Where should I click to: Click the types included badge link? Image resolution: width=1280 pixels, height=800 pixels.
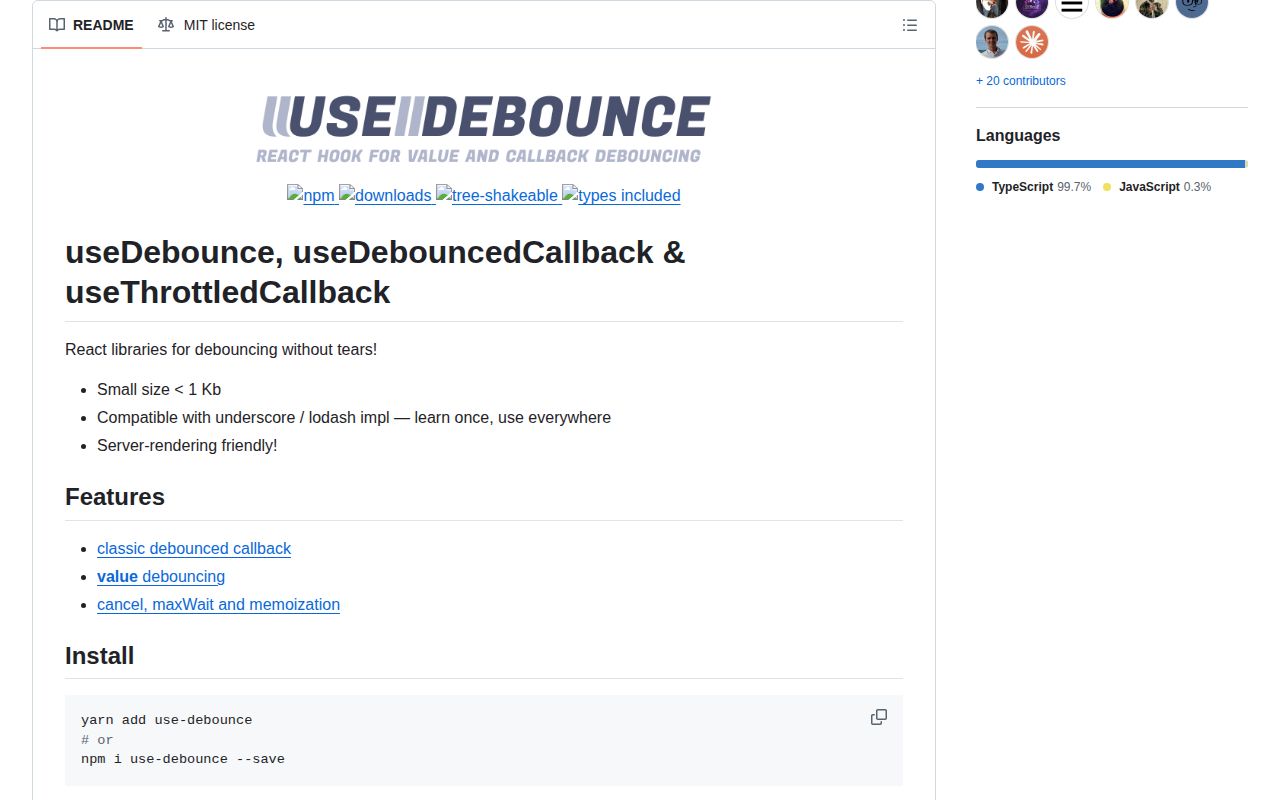point(621,195)
